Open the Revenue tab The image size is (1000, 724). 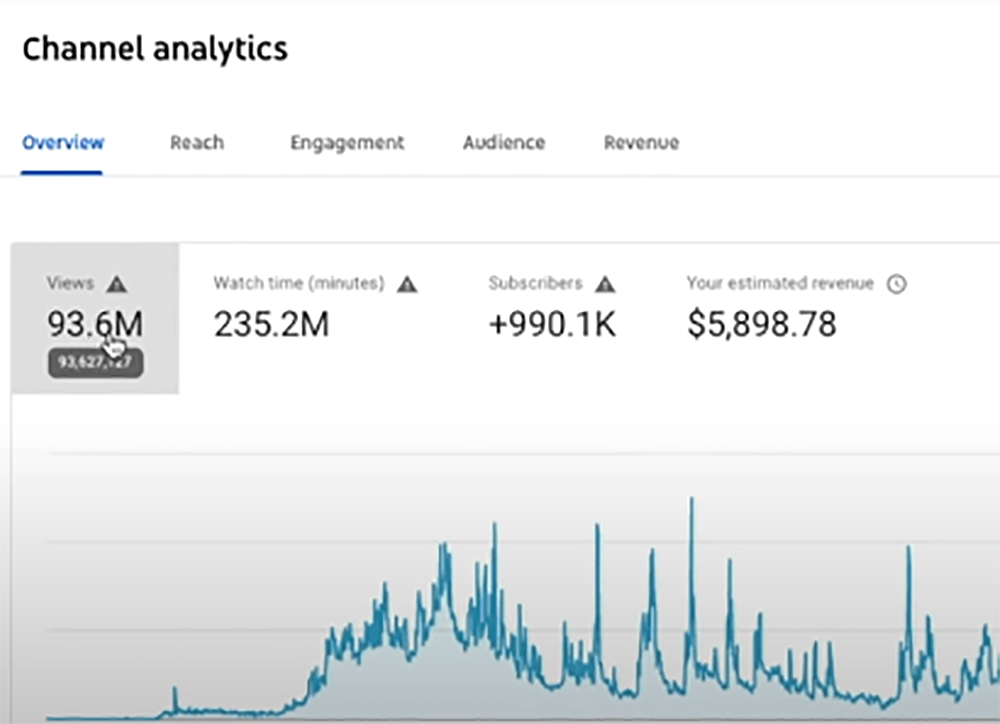641,143
